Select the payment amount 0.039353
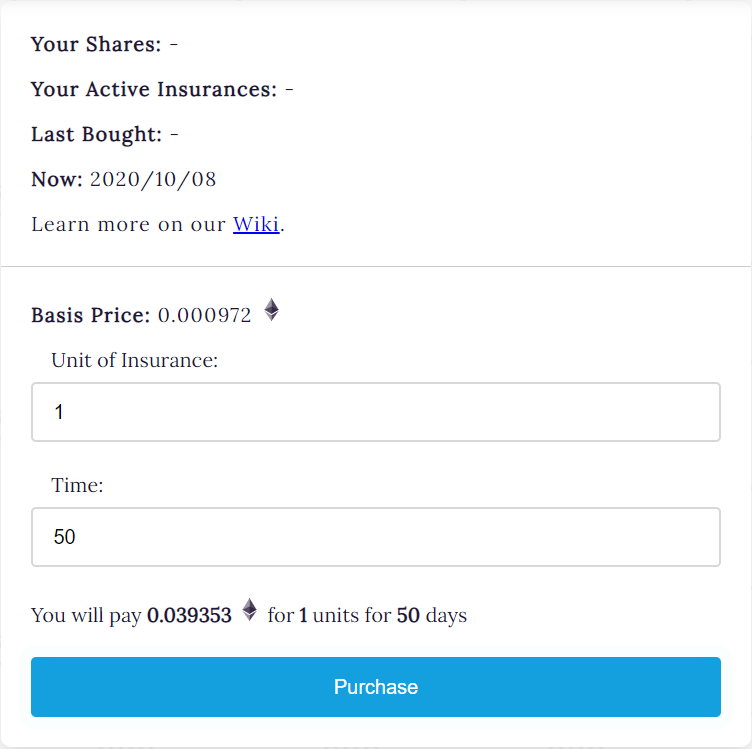The width and height of the screenshot is (752, 749). pos(189,615)
